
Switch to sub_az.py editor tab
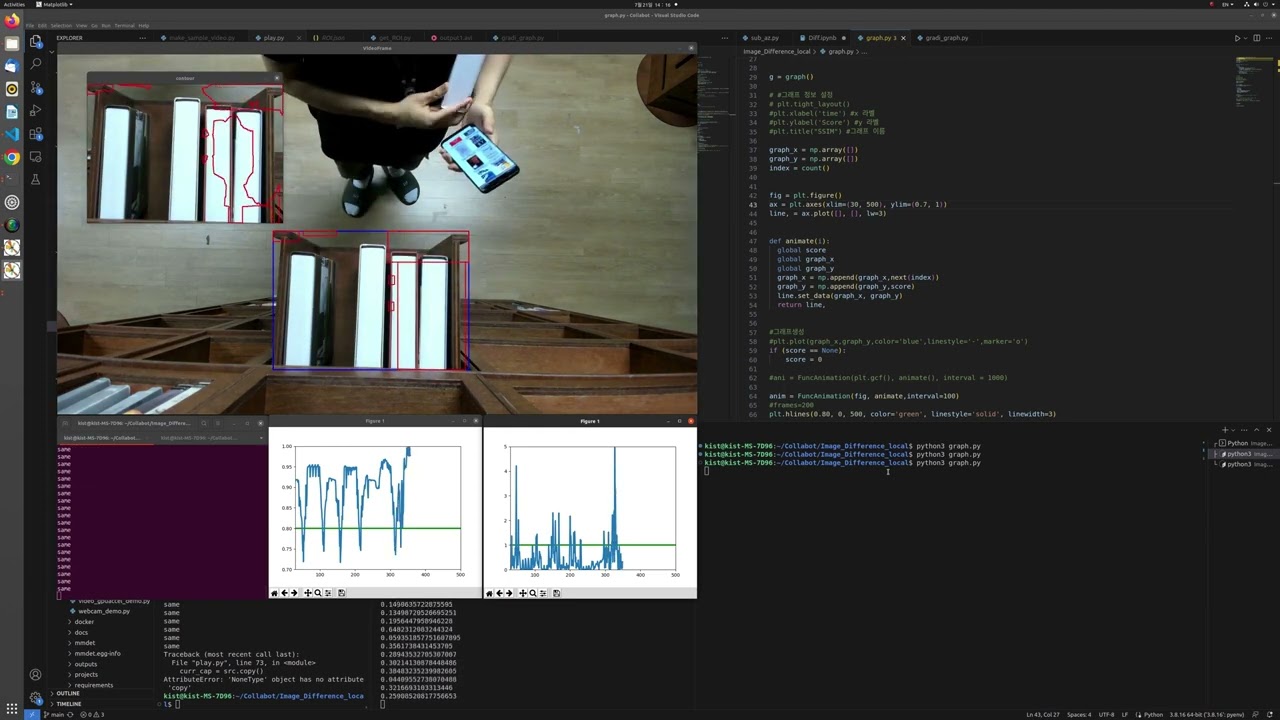(763, 38)
